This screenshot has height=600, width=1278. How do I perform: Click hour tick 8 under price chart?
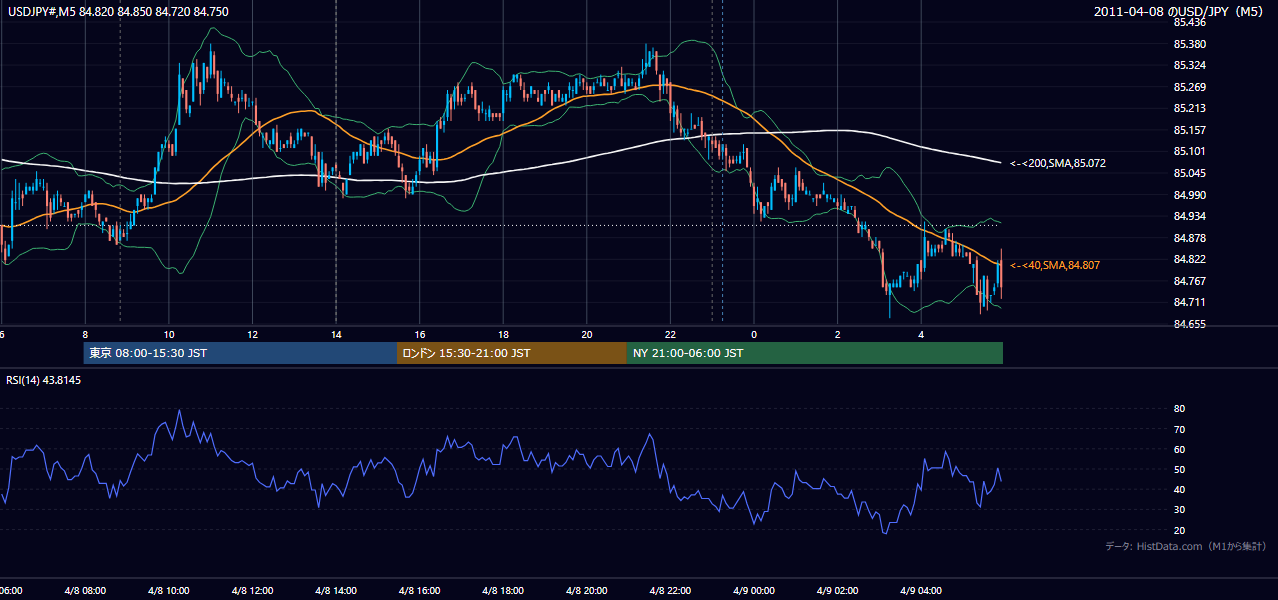tap(85, 334)
